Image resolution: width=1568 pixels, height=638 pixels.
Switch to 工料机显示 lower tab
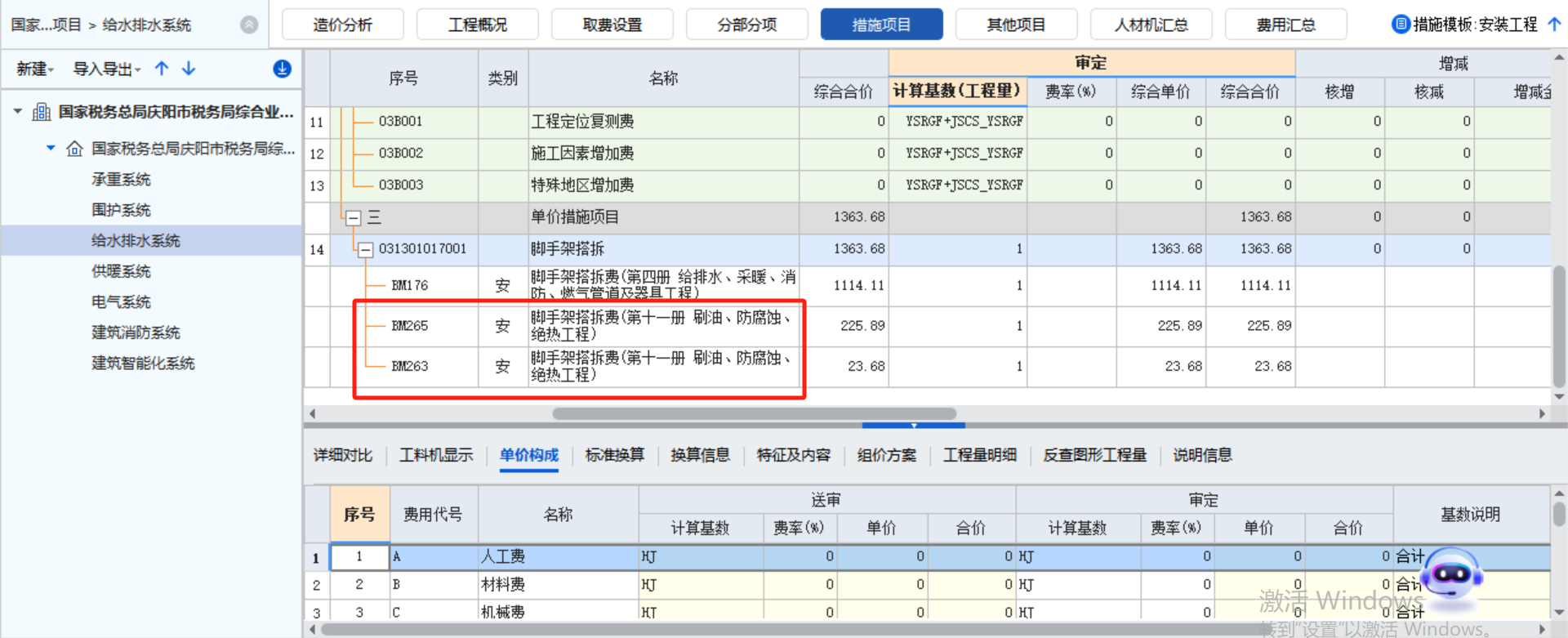(x=436, y=455)
